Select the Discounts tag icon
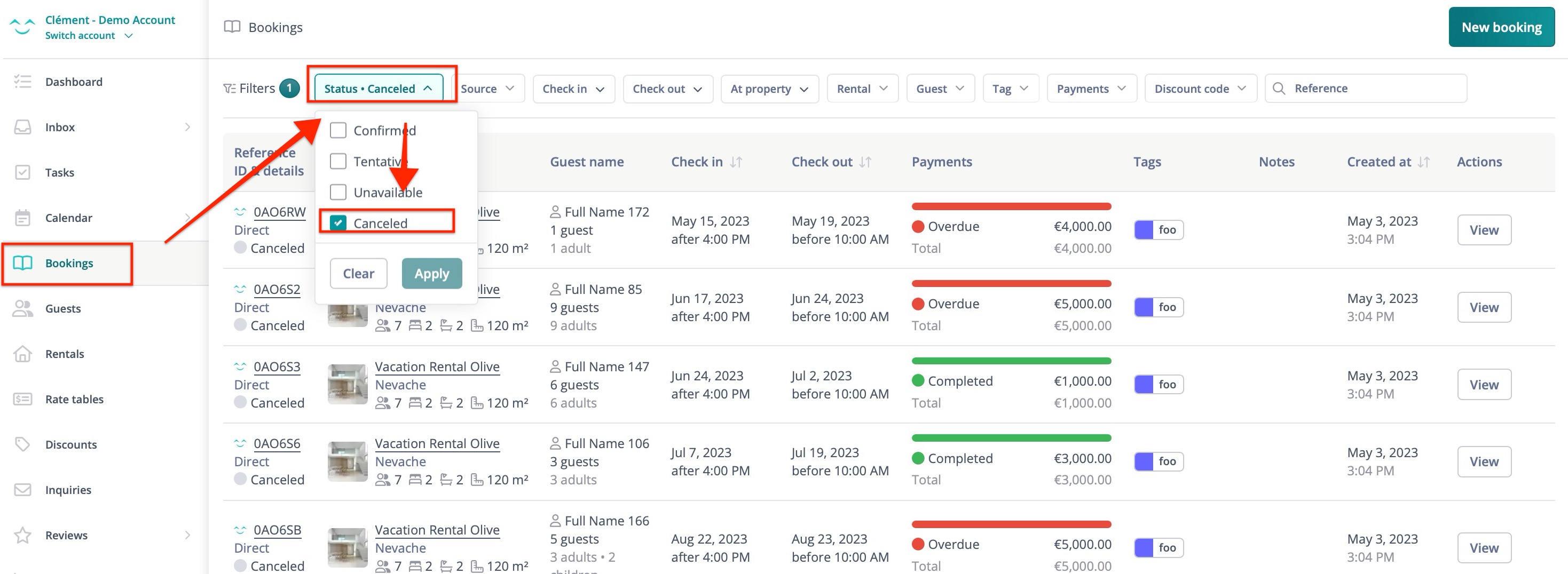The image size is (1568, 574). coord(22,444)
